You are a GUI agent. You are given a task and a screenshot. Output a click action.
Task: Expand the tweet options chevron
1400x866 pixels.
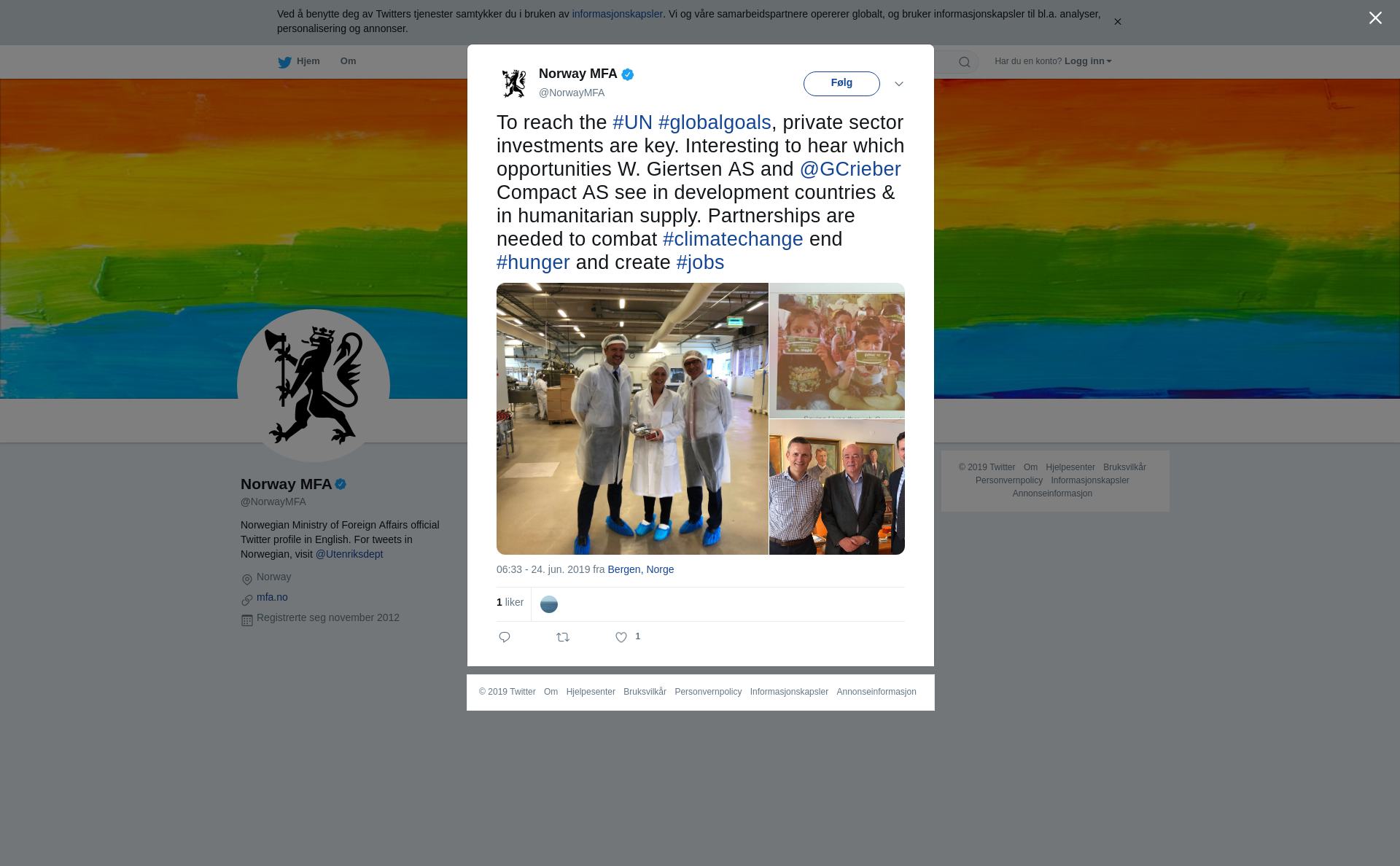(x=899, y=84)
